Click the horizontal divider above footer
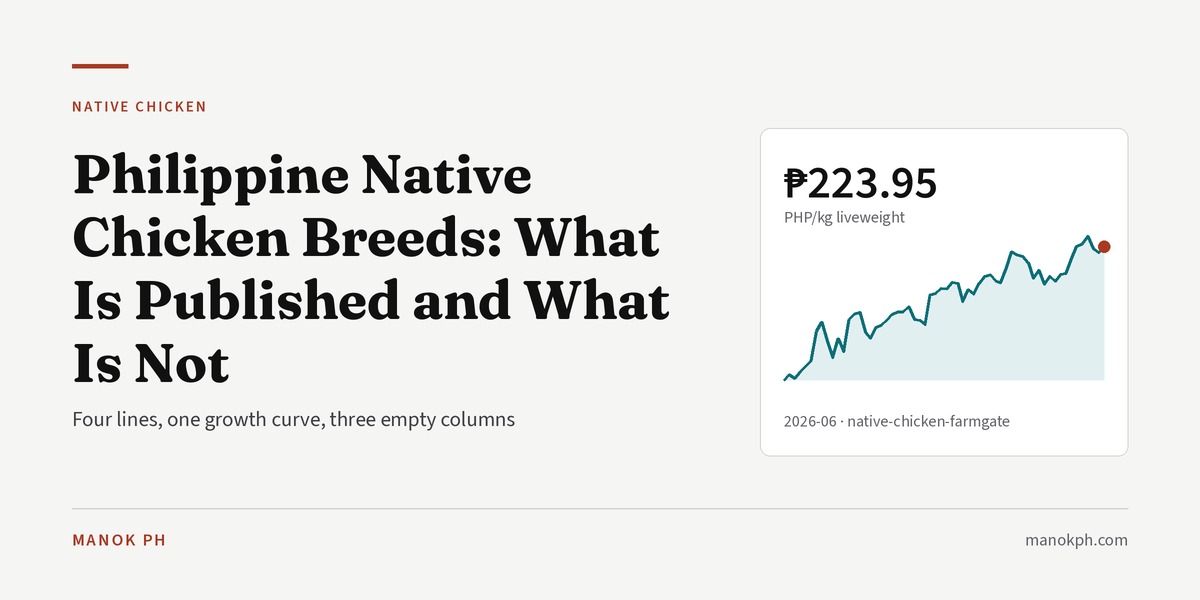Screen dimensions: 1200x600 tap(600, 509)
